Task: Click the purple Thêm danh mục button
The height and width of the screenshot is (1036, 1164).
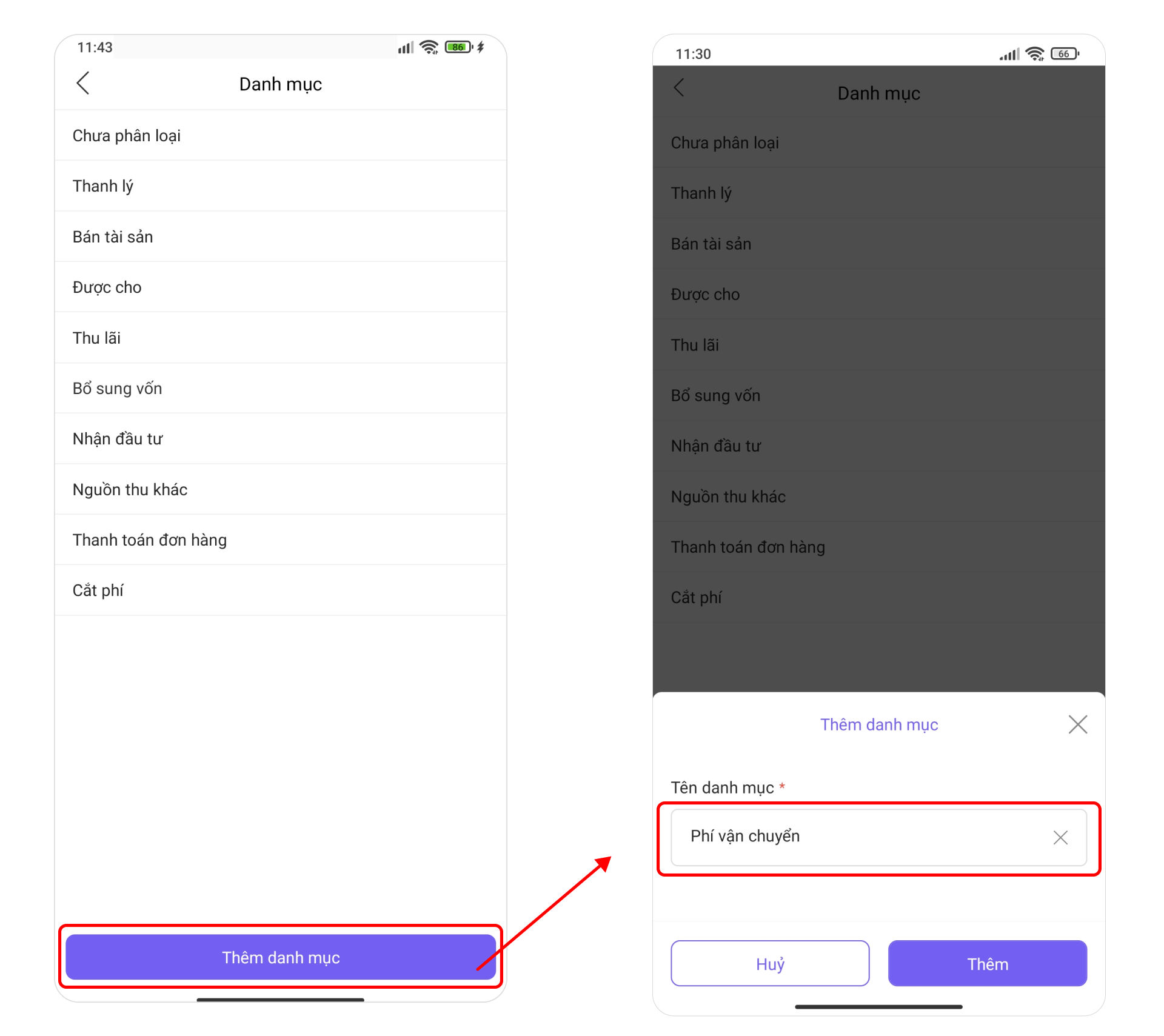Action: pos(281,957)
